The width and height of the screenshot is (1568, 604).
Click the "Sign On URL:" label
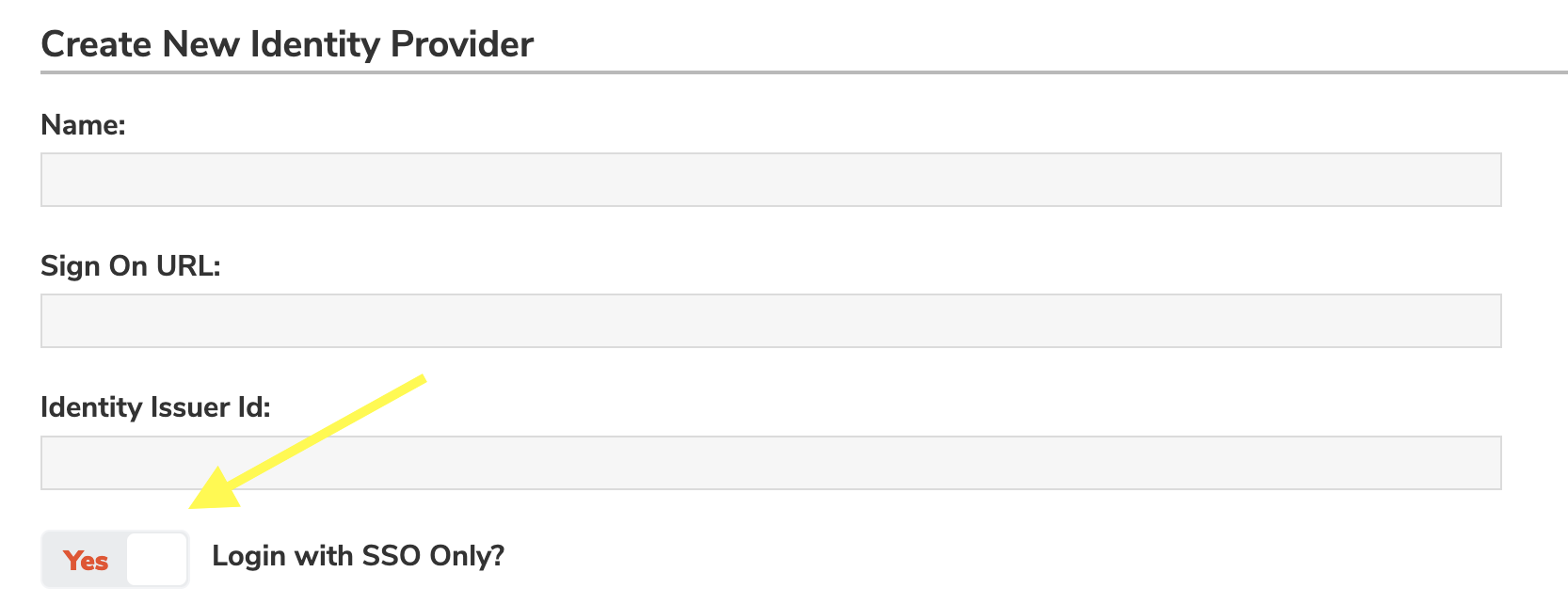tap(130, 266)
